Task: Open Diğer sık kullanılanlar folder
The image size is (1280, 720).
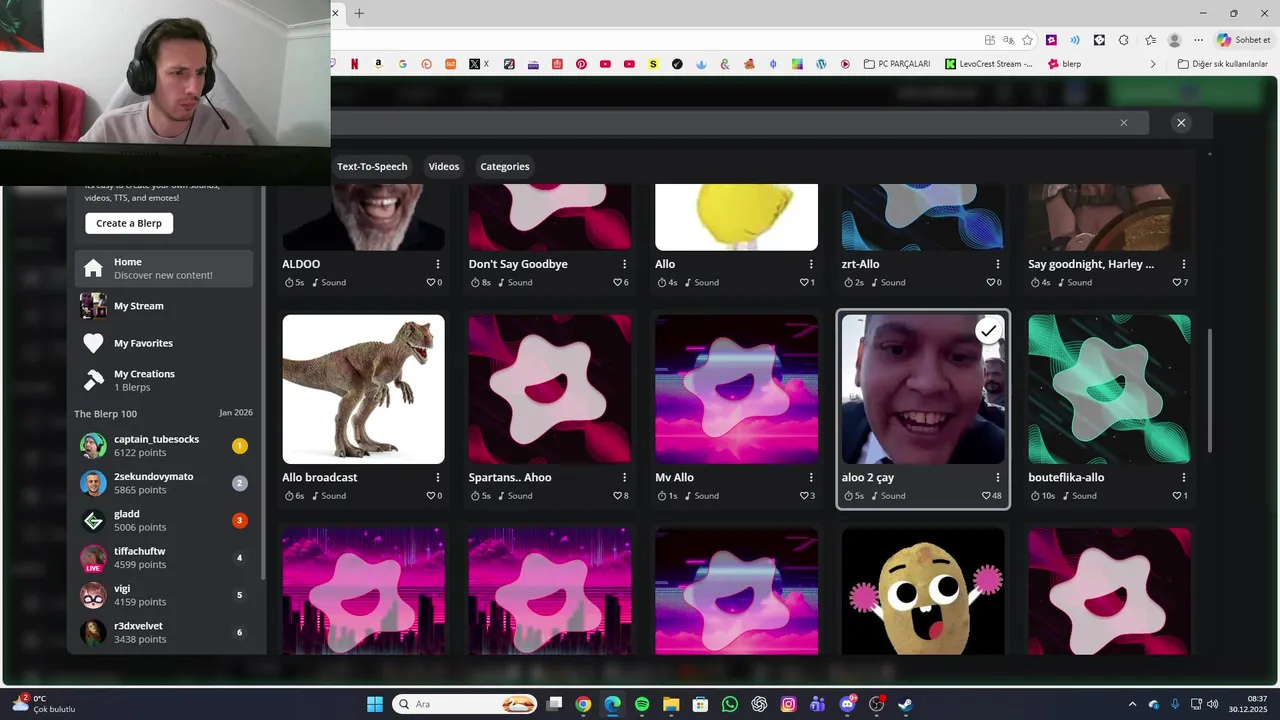Action: click(1222, 64)
